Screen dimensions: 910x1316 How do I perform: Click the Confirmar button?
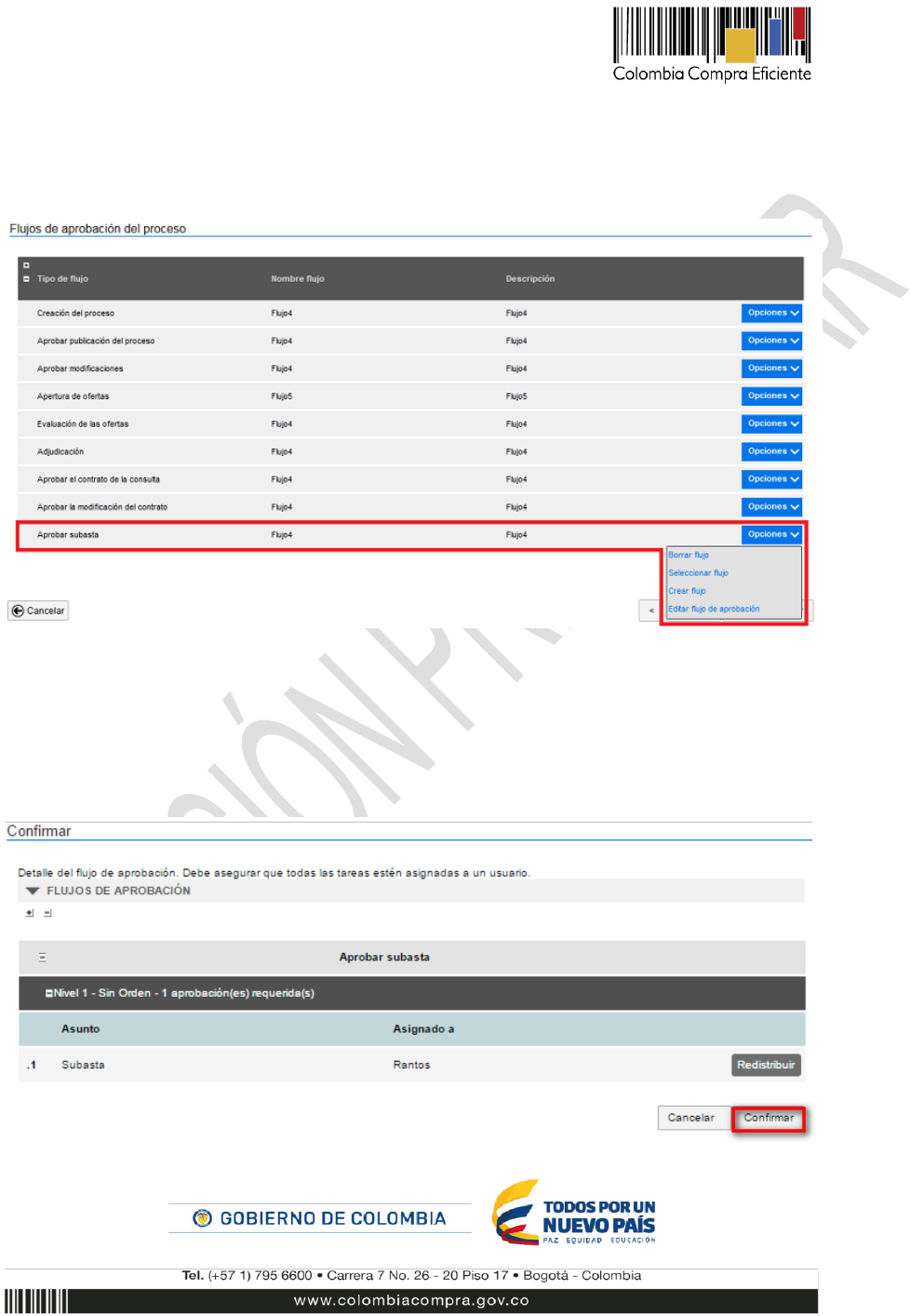point(769,1118)
